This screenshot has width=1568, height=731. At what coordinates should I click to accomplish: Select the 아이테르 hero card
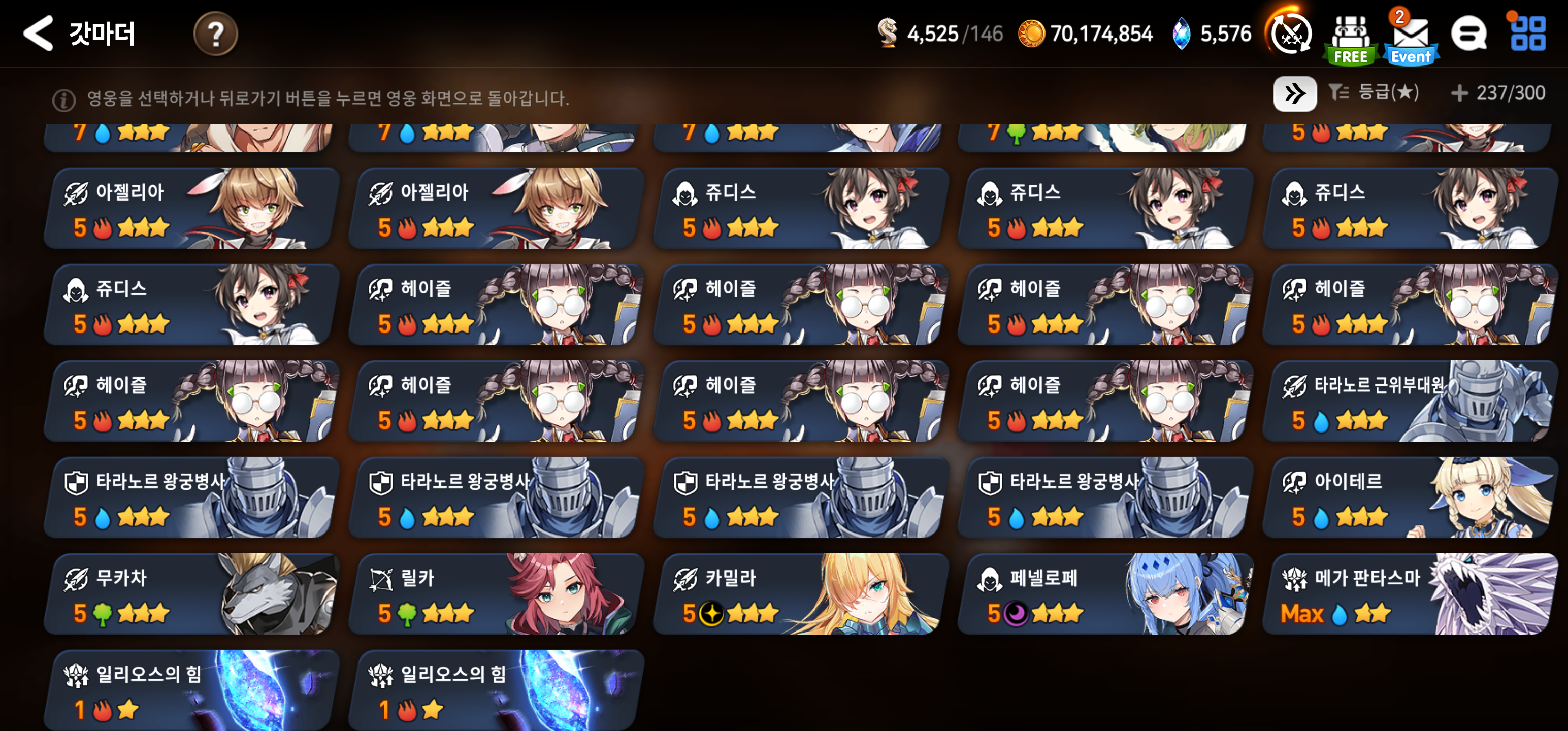(1410, 497)
